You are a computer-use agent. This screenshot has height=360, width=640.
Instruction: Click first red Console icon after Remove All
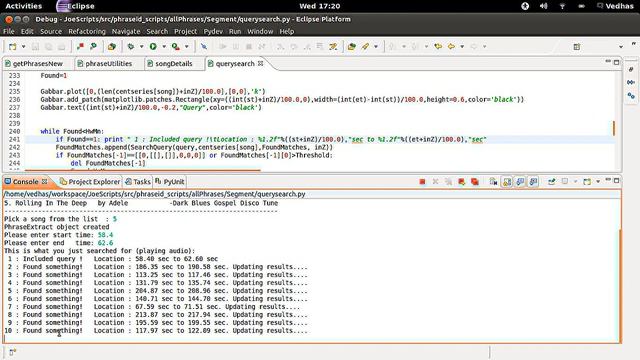pyautogui.click(x=462, y=182)
